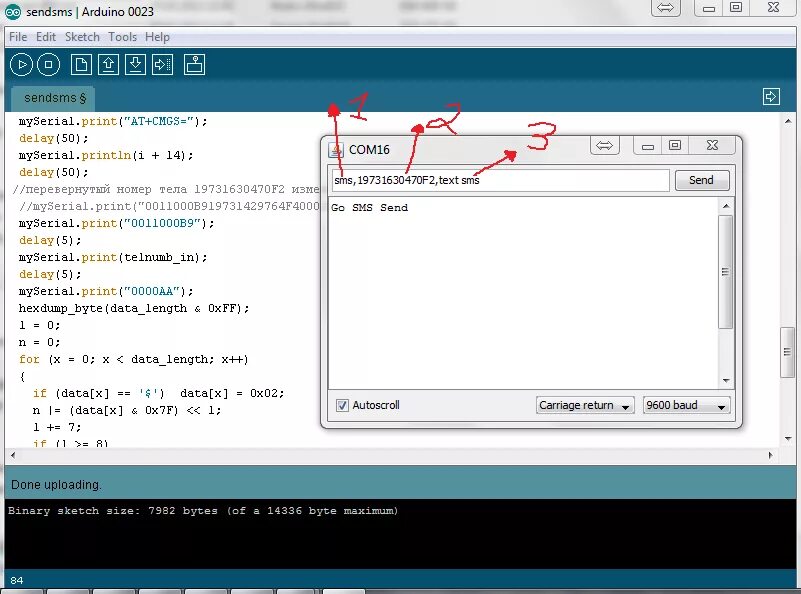
Task: Click the 'l = 0;' code line
Action: click(39, 325)
